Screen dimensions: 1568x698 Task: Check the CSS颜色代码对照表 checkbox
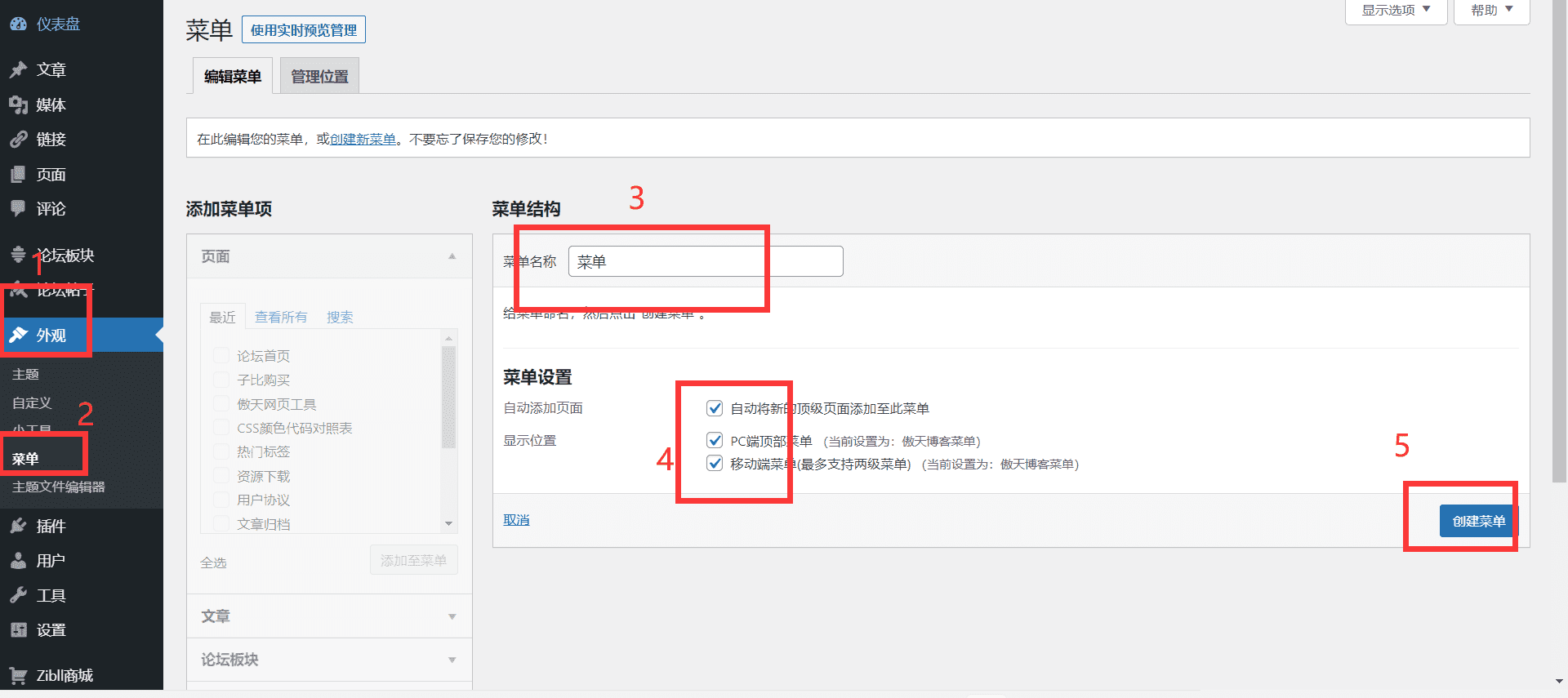[220, 428]
